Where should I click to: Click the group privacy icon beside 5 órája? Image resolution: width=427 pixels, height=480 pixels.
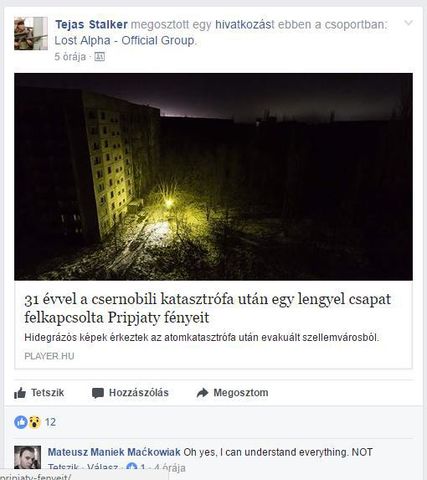coord(99,57)
